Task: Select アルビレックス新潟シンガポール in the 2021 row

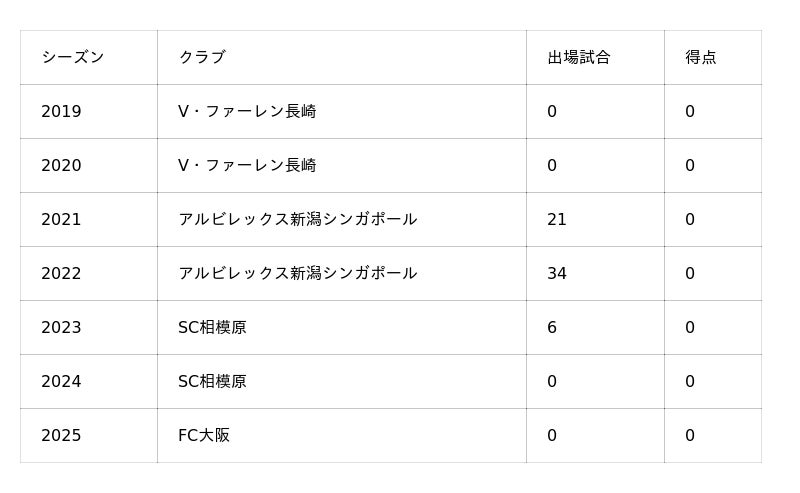Action: point(297,220)
